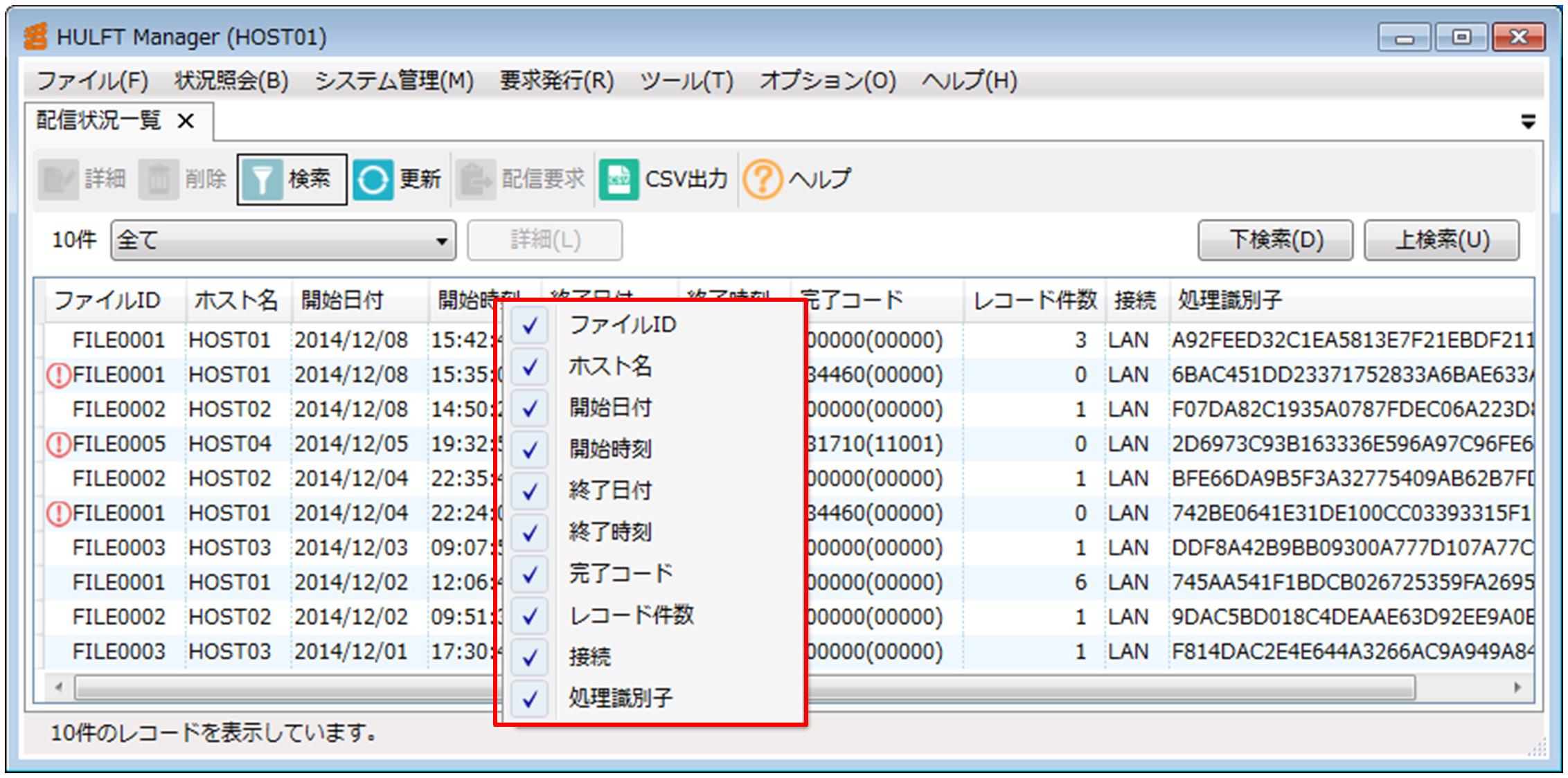Open the システム管理(M) menu
This screenshot has width=1568, height=778.
[394, 81]
